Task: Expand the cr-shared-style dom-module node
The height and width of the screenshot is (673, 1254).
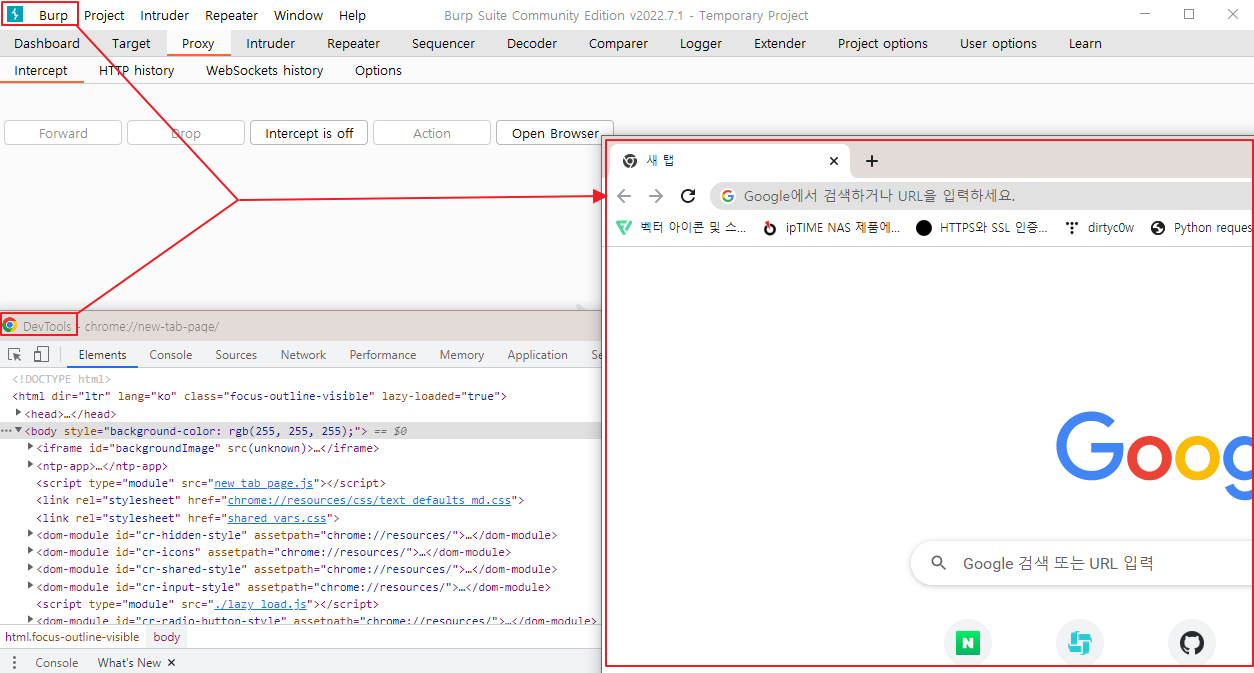Action: tap(30, 569)
